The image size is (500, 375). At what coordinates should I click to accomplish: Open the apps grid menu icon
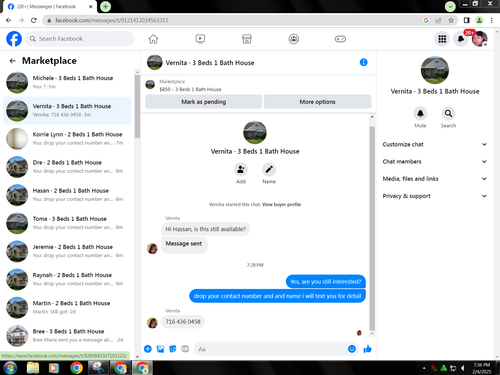click(442, 39)
